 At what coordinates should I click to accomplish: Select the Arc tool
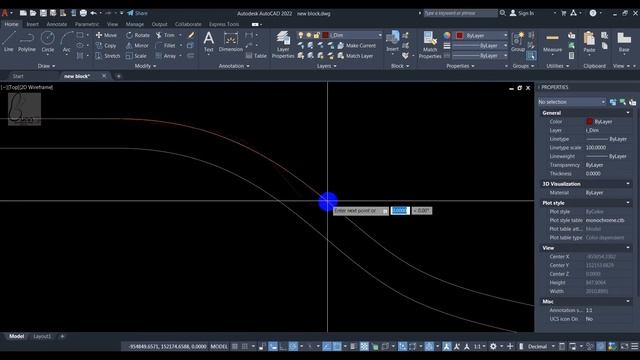67,42
